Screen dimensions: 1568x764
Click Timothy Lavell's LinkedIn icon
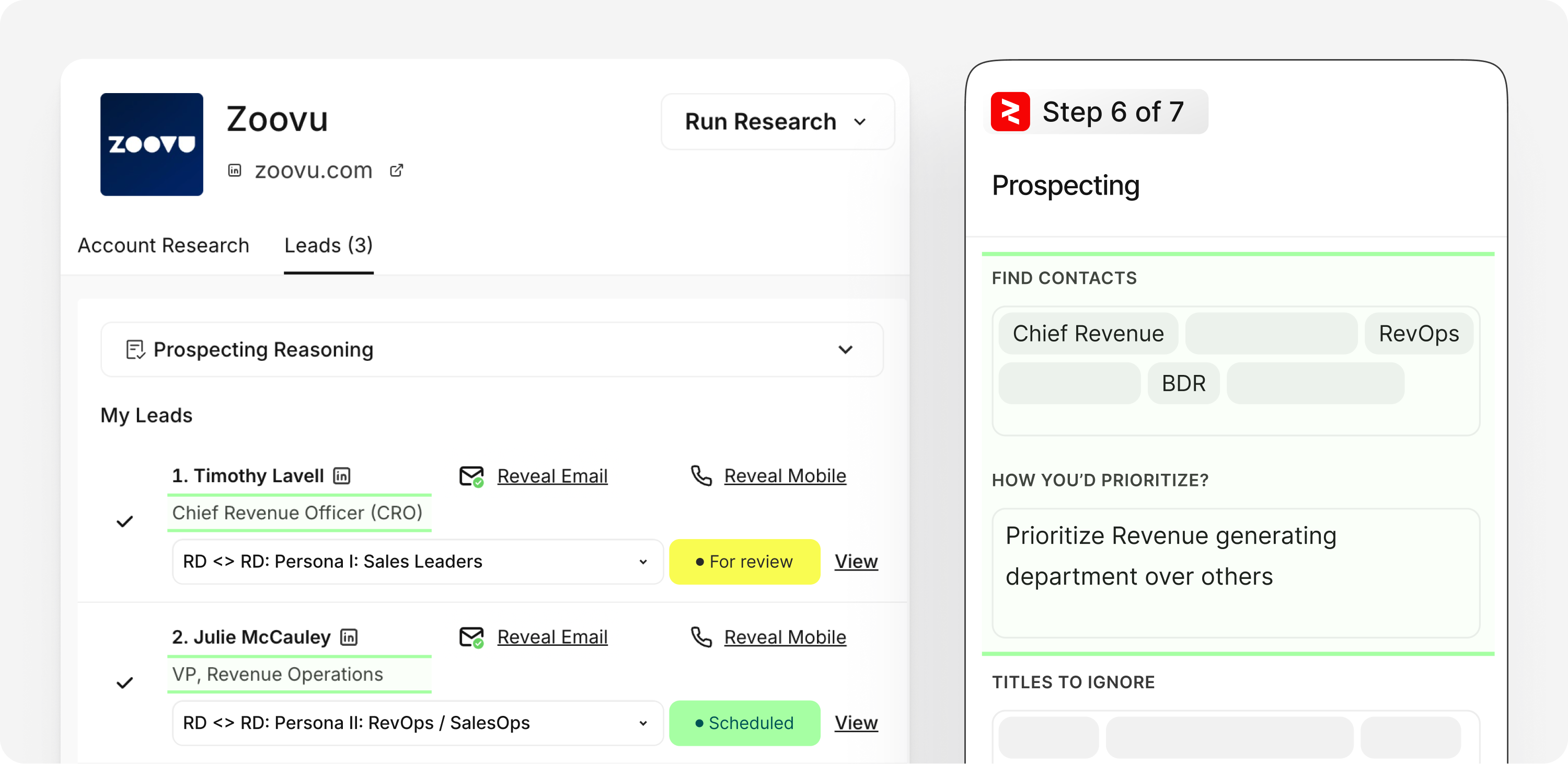pos(341,475)
